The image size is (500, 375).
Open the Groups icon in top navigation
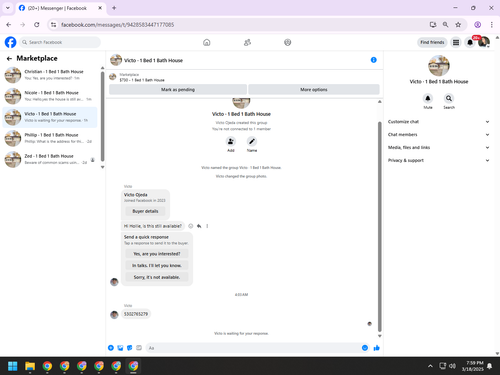point(288,42)
